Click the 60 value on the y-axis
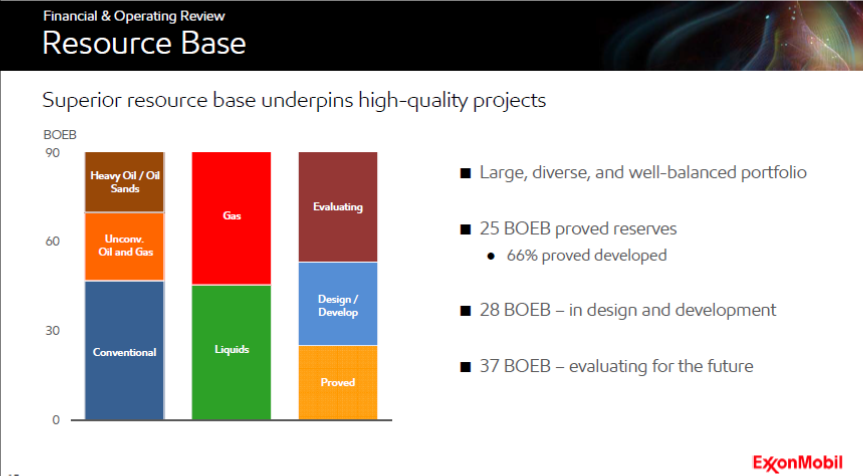Image resolution: width=863 pixels, height=476 pixels. (x=52, y=241)
